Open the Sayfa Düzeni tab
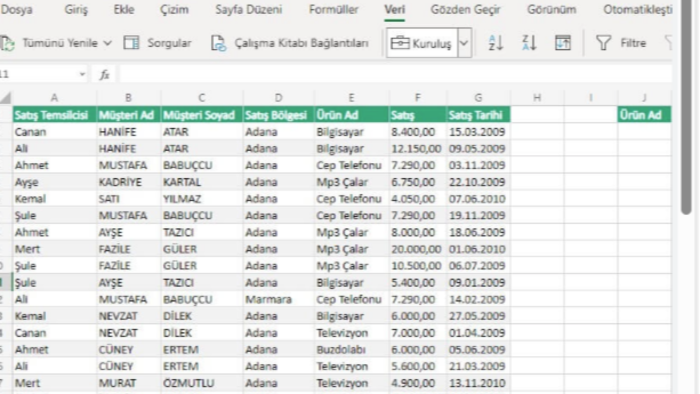 (249, 9)
